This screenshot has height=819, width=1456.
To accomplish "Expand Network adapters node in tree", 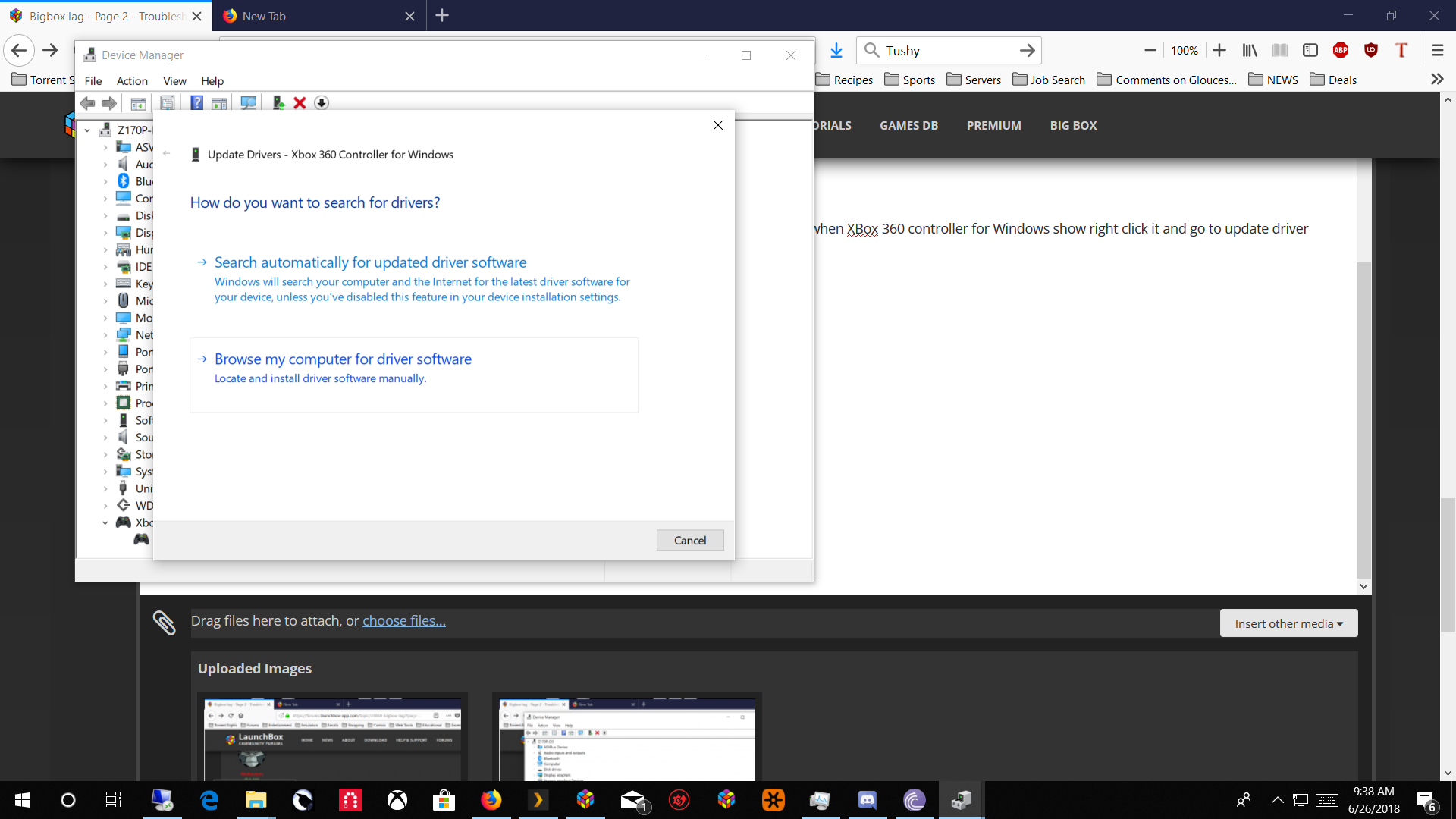I will click(105, 335).
